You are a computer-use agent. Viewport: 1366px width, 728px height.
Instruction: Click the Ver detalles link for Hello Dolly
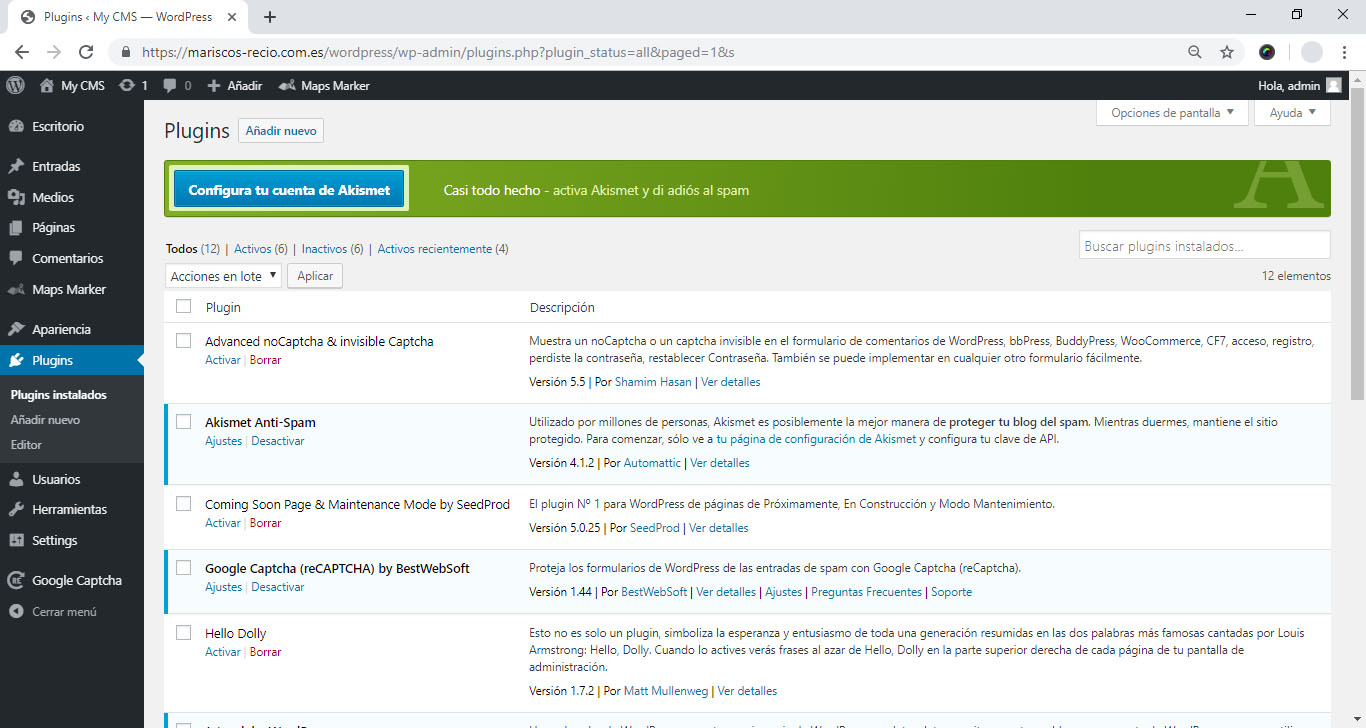pyautogui.click(x=747, y=691)
